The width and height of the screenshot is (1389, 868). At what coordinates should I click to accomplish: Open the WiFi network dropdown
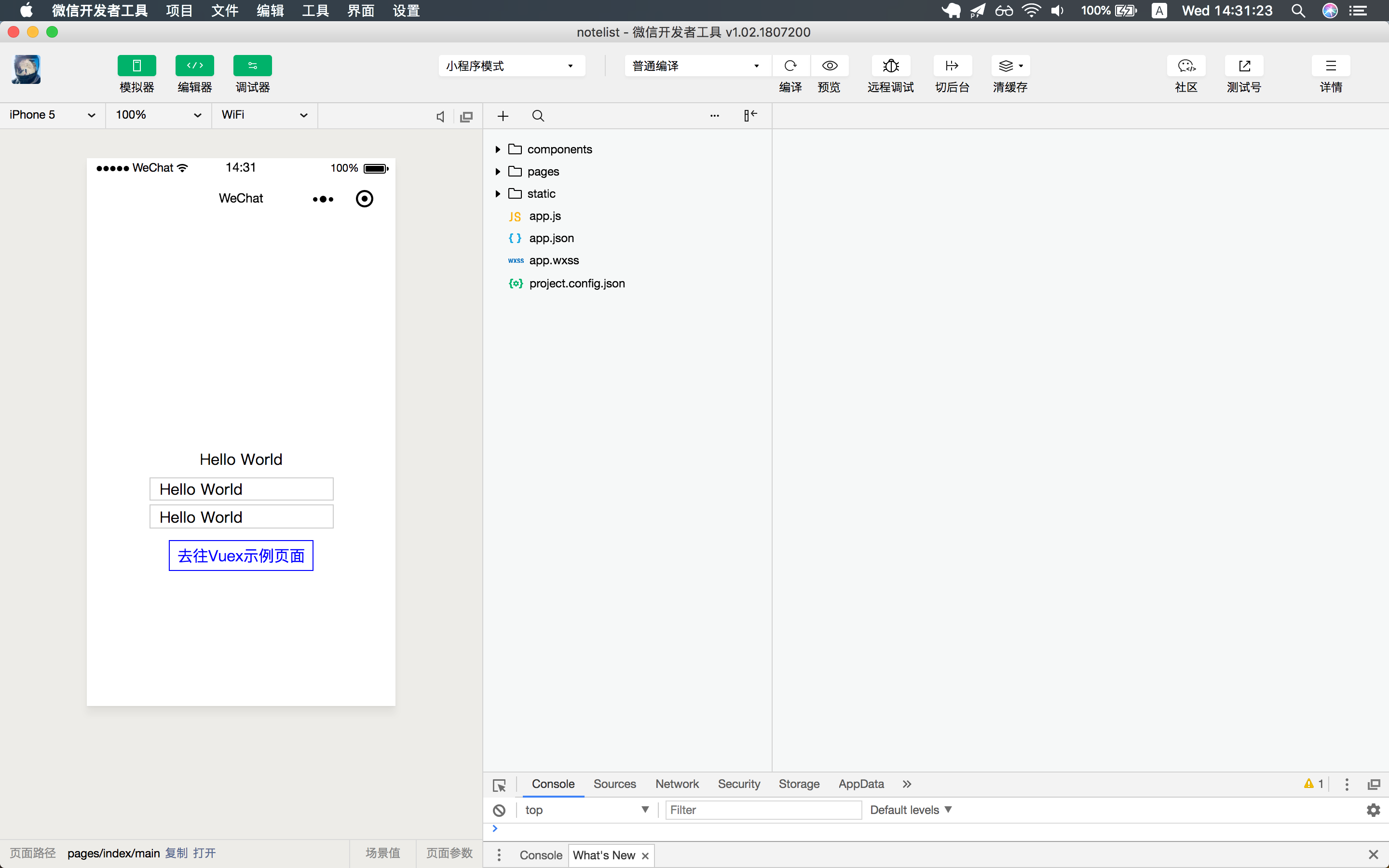pyautogui.click(x=264, y=115)
